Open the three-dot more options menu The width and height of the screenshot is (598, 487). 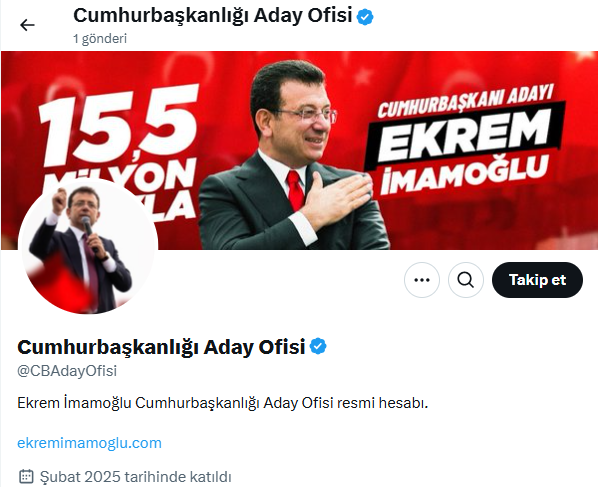(422, 280)
